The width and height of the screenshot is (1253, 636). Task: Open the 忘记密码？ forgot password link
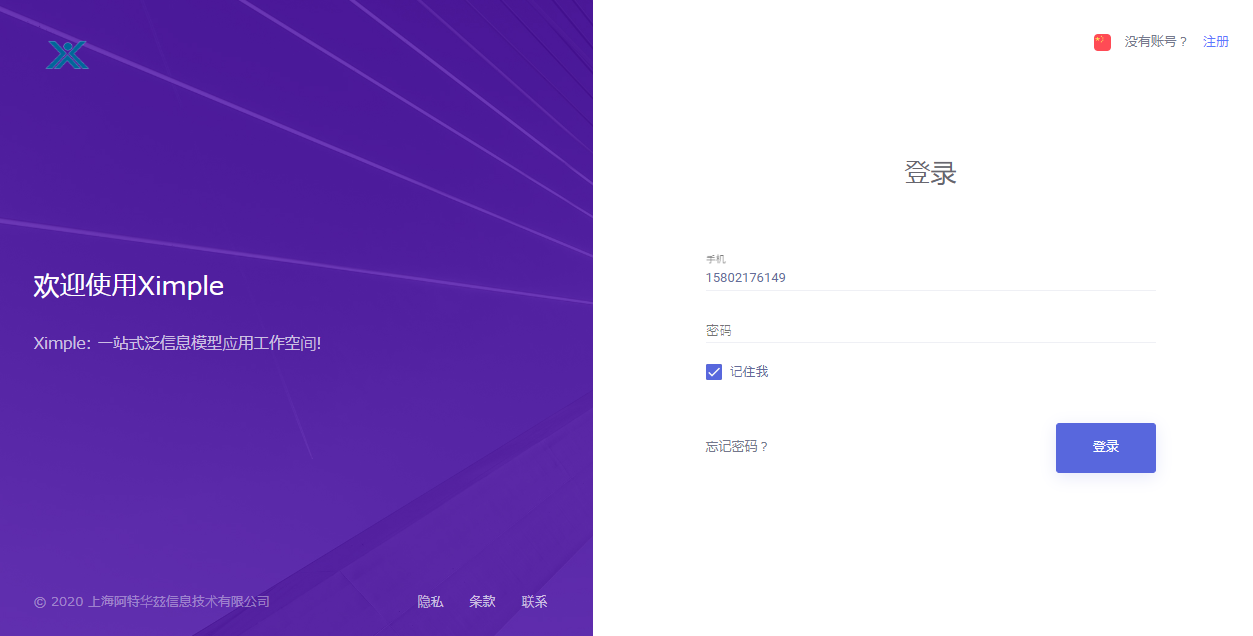737,447
